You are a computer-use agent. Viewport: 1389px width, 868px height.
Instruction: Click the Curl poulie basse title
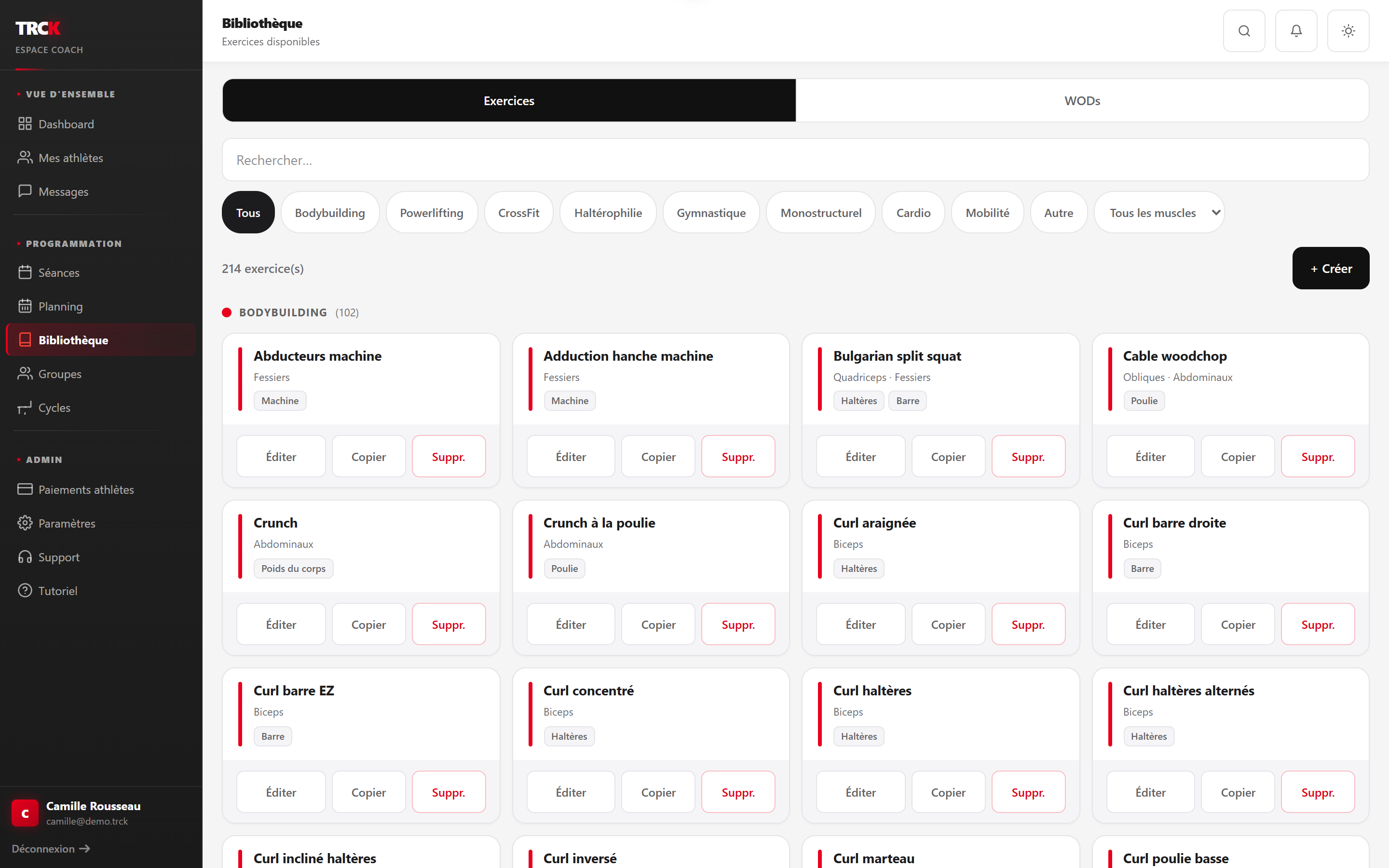[x=1175, y=858]
